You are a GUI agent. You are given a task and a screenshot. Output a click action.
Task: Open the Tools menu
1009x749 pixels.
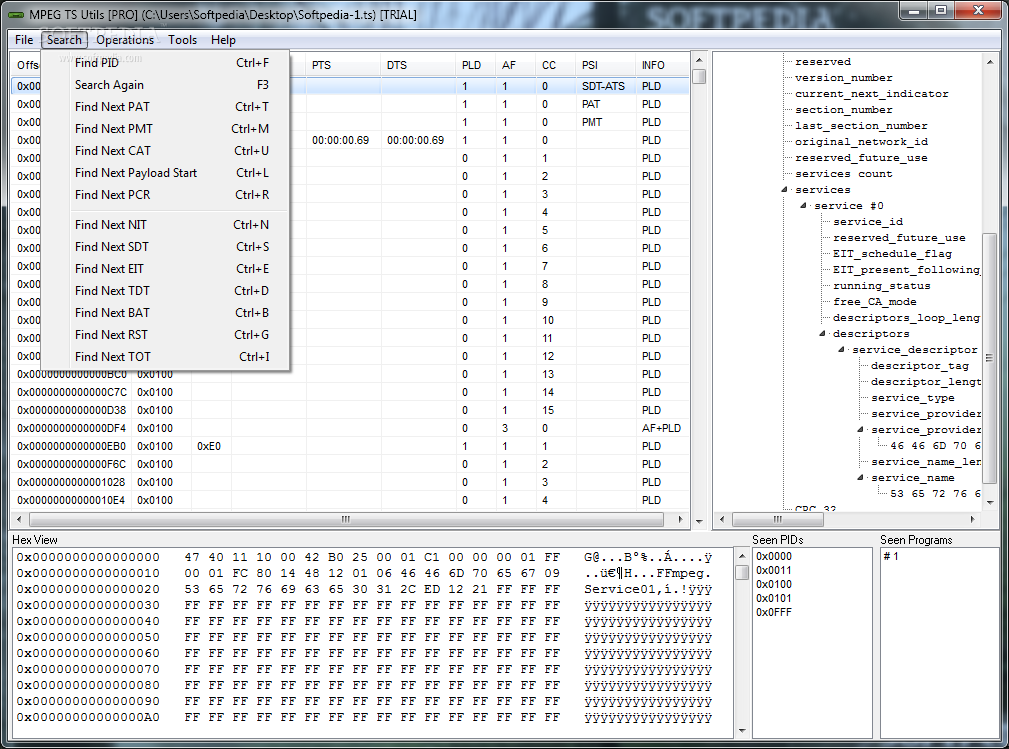click(183, 40)
